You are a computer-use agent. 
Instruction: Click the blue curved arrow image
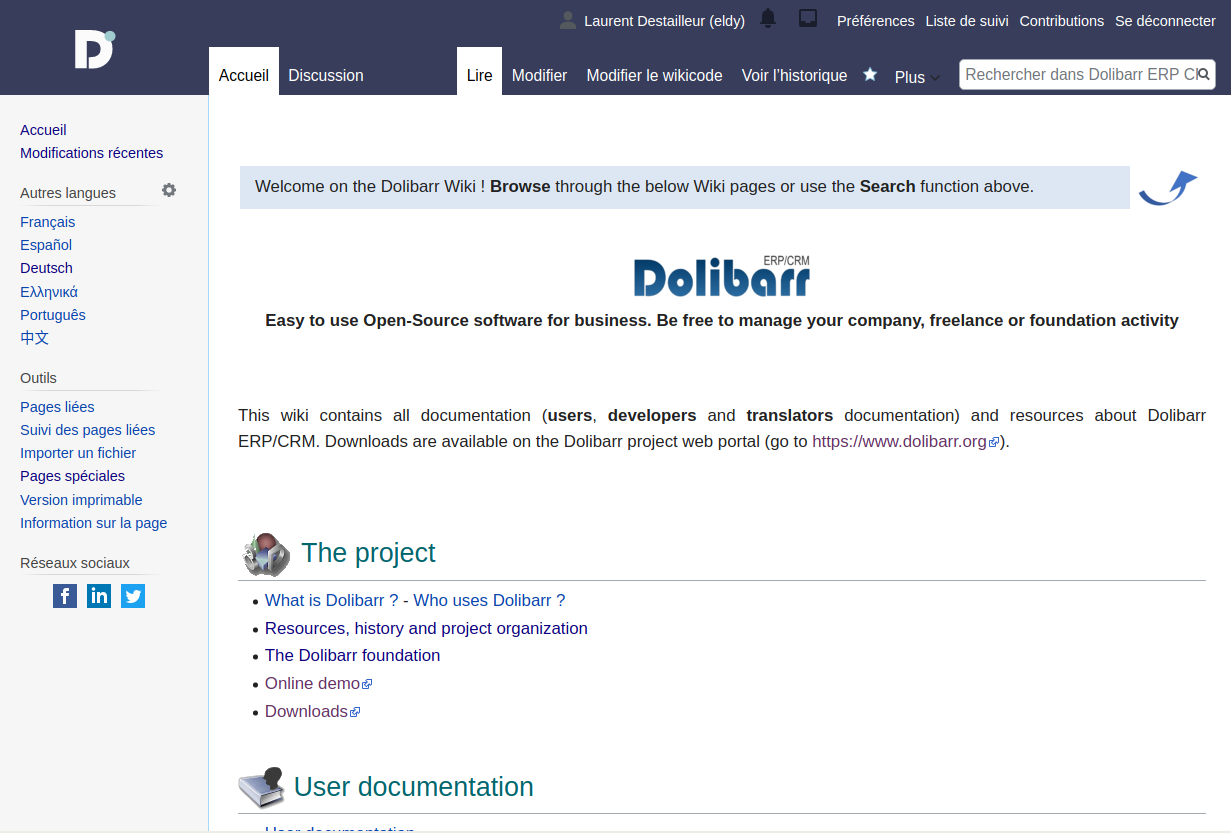coord(1168,188)
